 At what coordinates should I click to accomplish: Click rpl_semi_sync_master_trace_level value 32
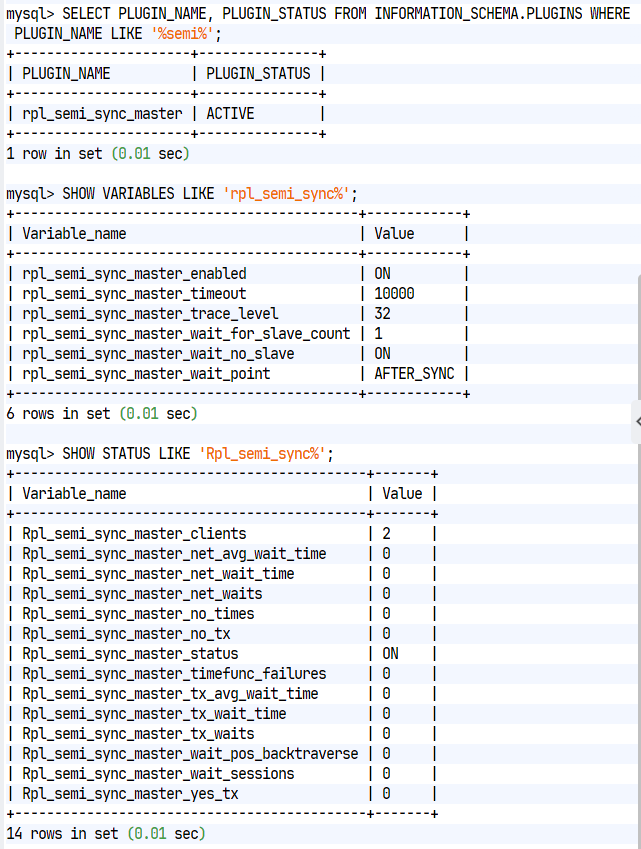[382, 314]
